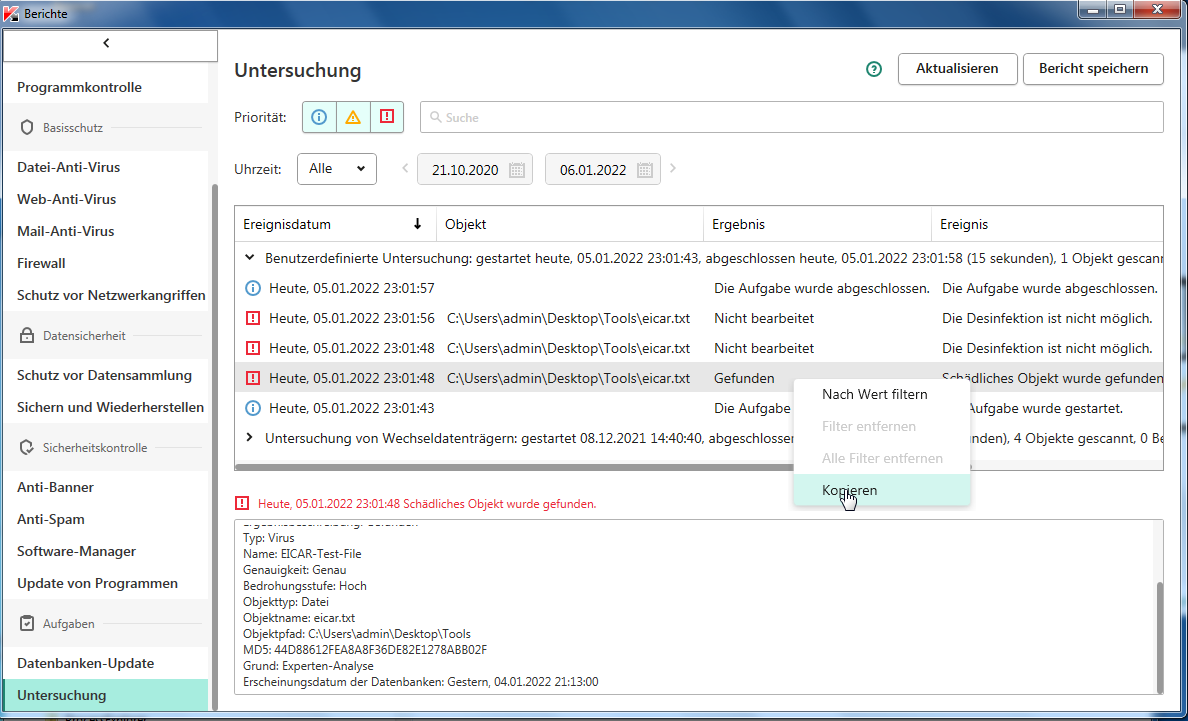Image resolution: width=1188 pixels, height=721 pixels.
Task: Click the red alert icon at 23:01:56 row
Action: point(253,318)
